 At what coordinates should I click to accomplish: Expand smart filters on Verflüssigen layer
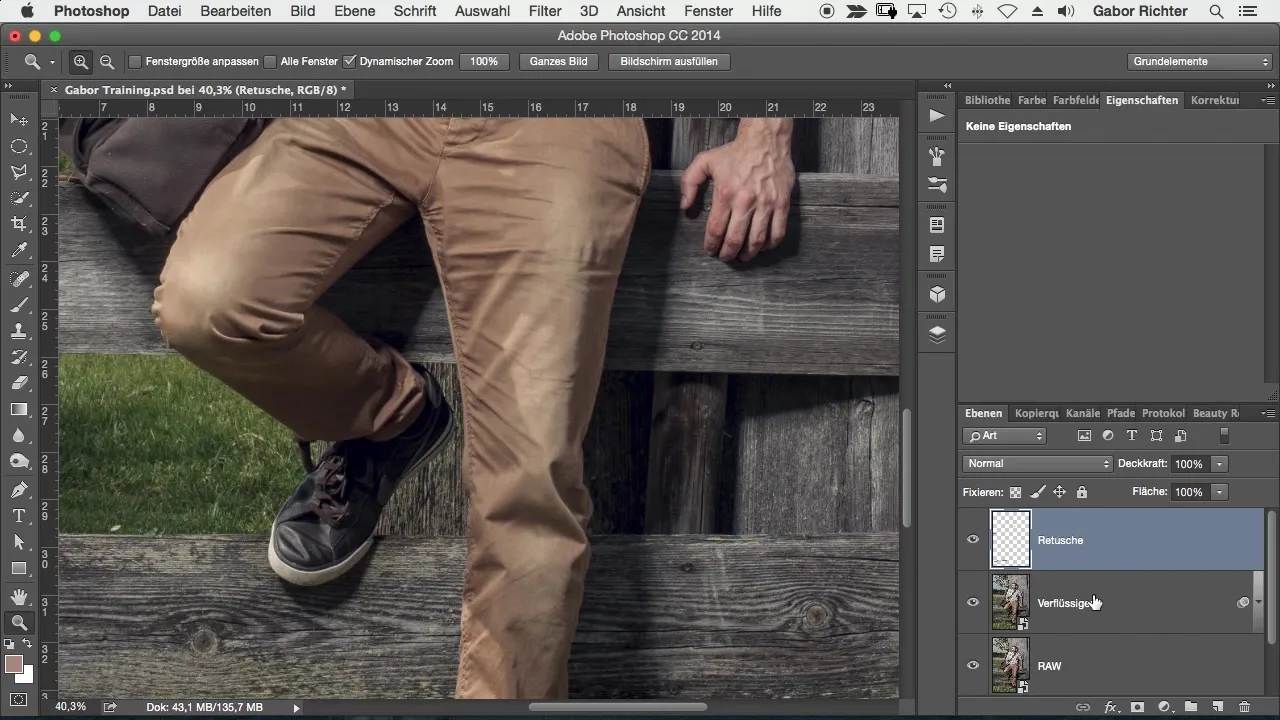(1258, 603)
